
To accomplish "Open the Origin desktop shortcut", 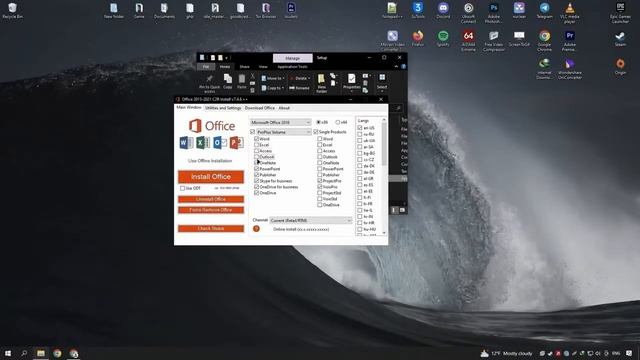I will (620, 66).
